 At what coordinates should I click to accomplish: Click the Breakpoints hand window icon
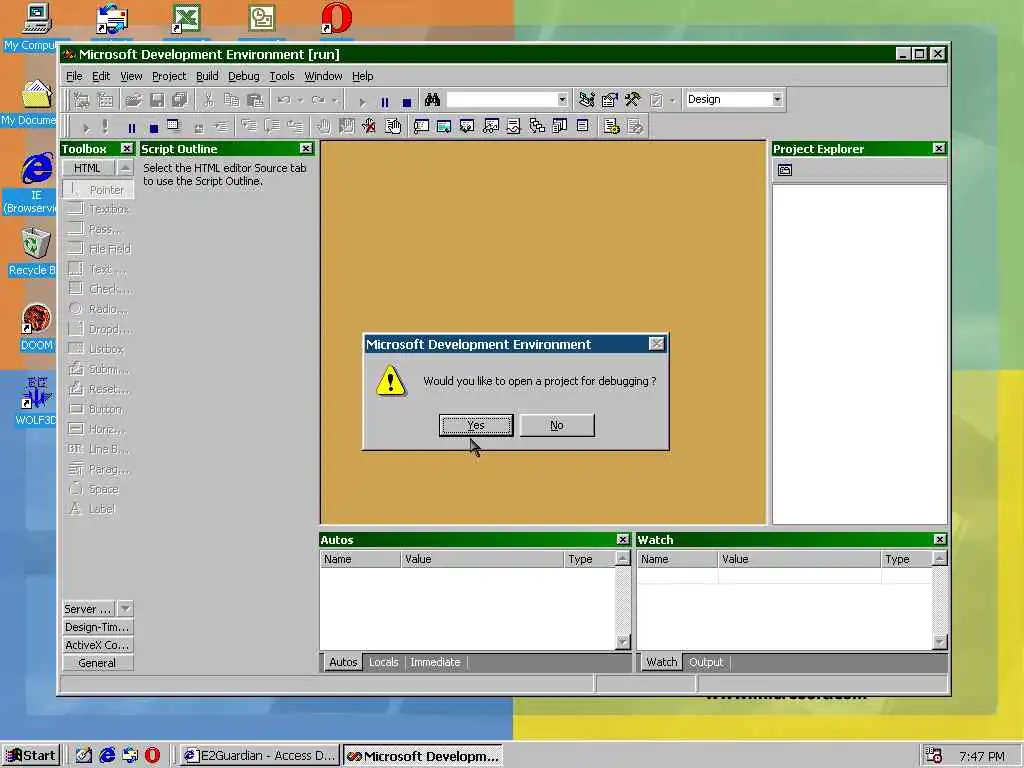point(392,126)
